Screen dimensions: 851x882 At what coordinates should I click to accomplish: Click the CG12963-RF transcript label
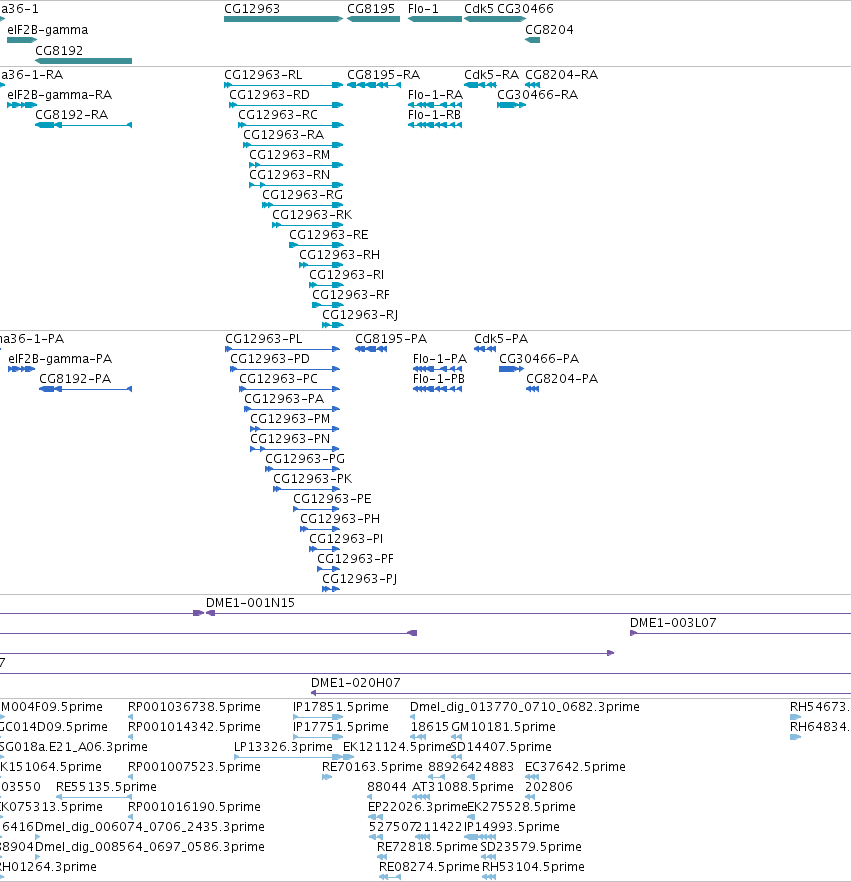point(350,295)
